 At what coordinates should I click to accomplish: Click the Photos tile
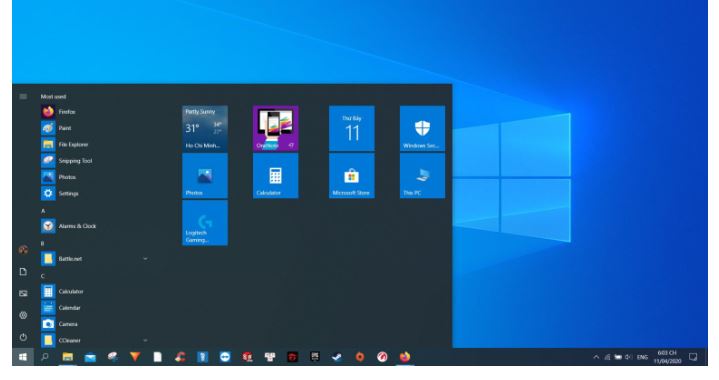[x=205, y=176]
